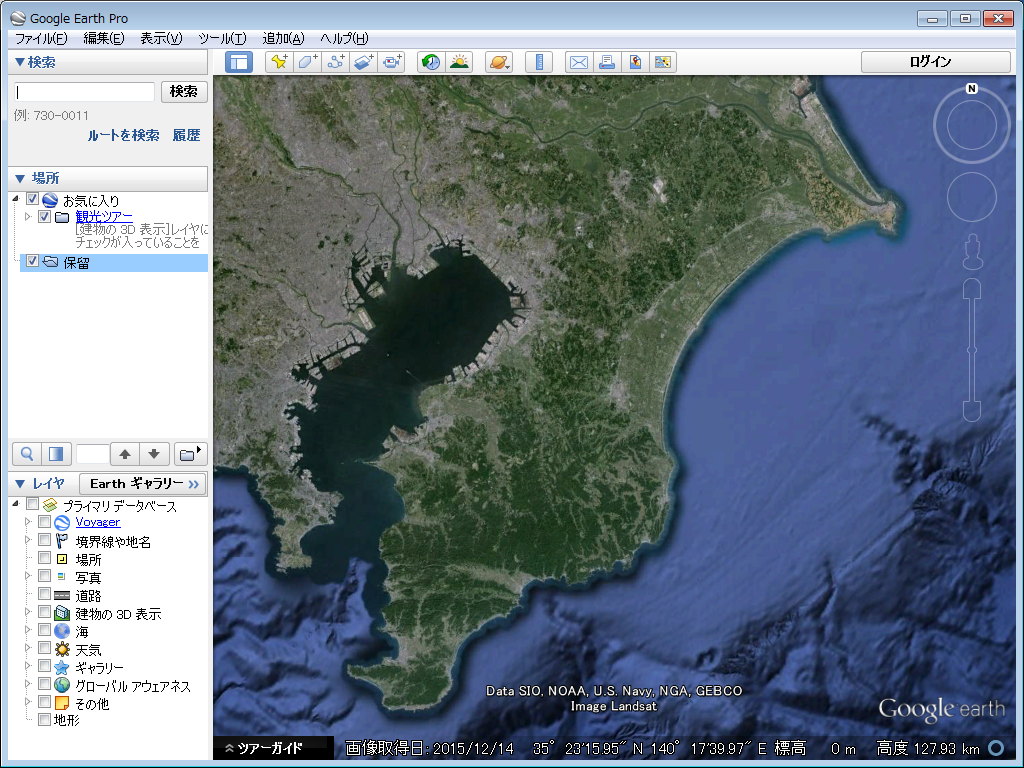The height and width of the screenshot is (768, 1024).
Task: Enable the 天気 weather layer checkbox
Action: click(44, 648)
